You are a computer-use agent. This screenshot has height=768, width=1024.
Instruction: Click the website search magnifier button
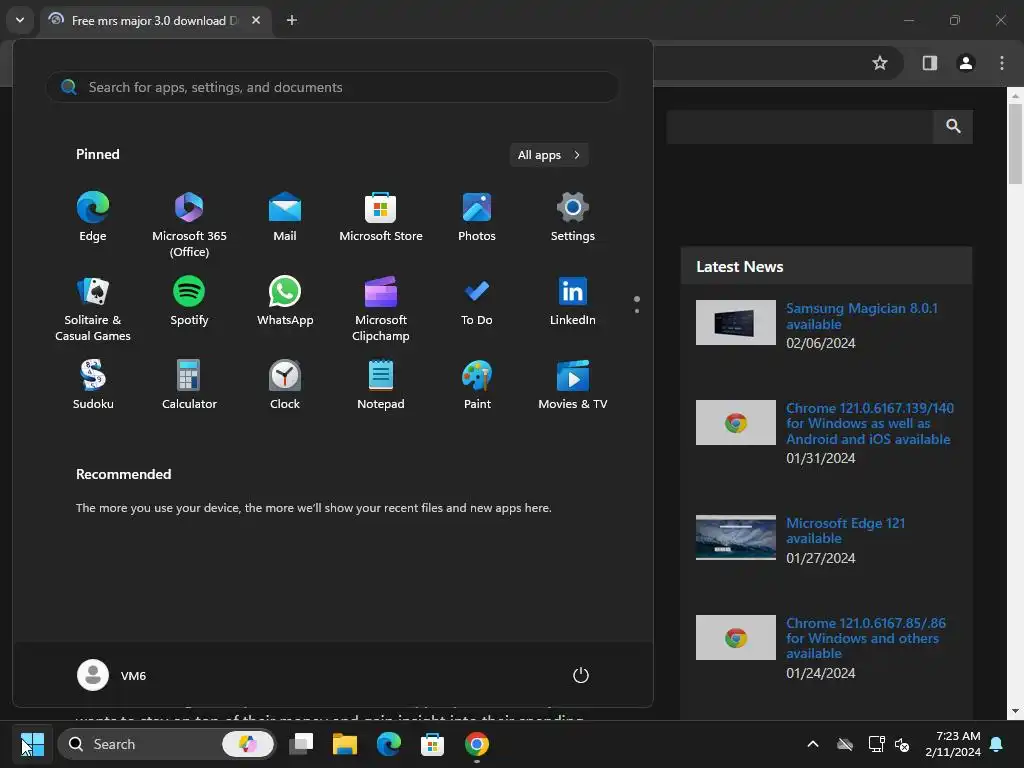pos(953,126)
